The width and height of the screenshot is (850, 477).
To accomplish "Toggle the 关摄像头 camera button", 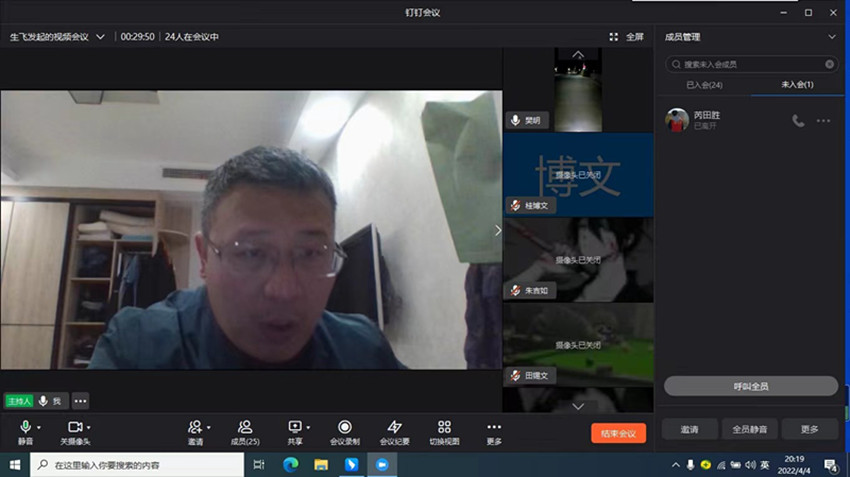I will click(74, 428).
